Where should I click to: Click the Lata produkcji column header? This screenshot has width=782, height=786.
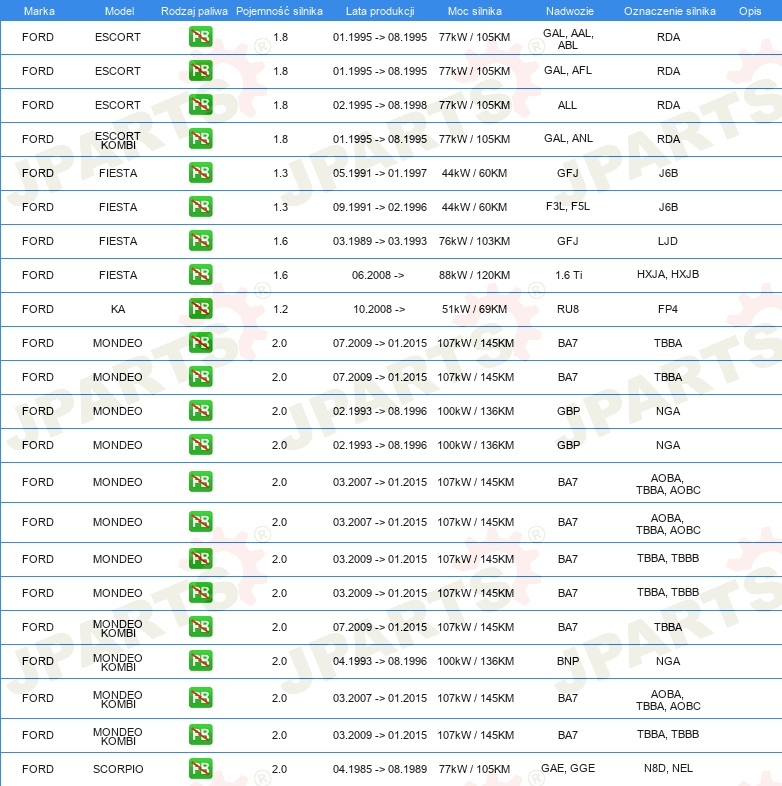[380, 11]
